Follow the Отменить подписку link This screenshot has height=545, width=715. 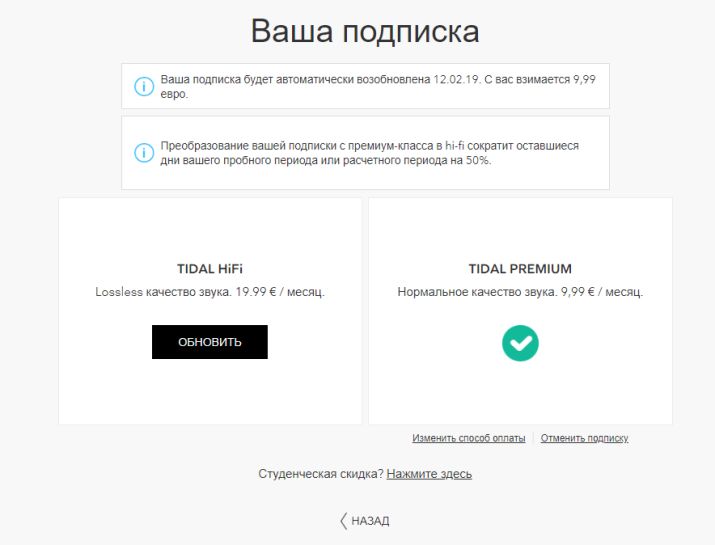pos(584,438)
